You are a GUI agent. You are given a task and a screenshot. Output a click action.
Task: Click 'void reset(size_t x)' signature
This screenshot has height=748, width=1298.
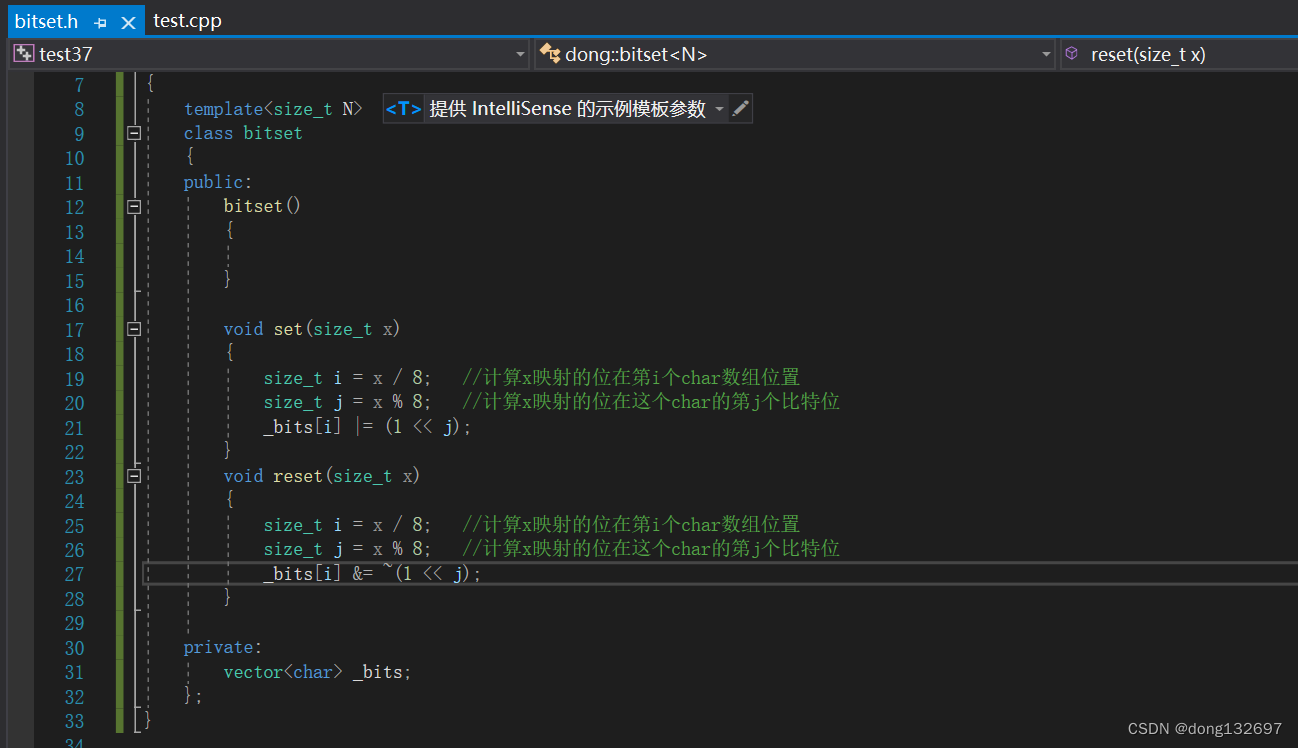point(322,476)
